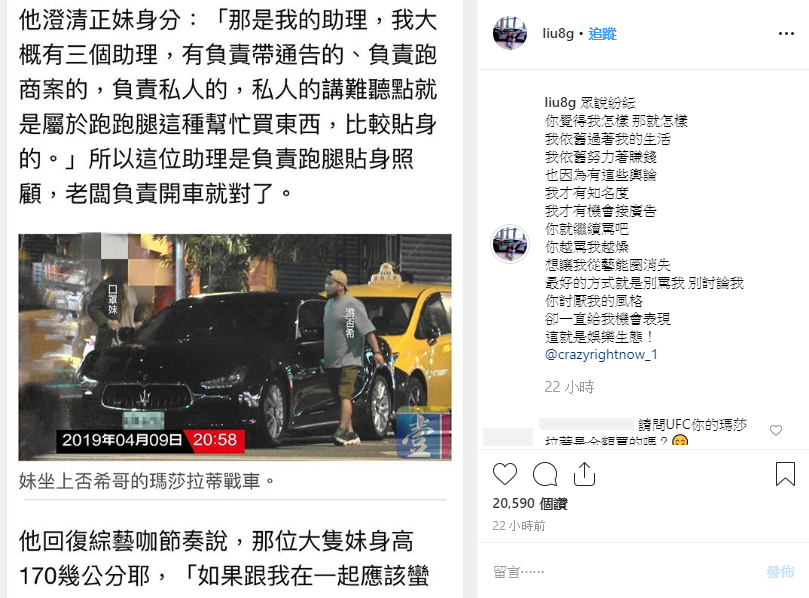Click the 2019年04月09日 date overlay
Viewport: 809px width, 598px height.
122,440
